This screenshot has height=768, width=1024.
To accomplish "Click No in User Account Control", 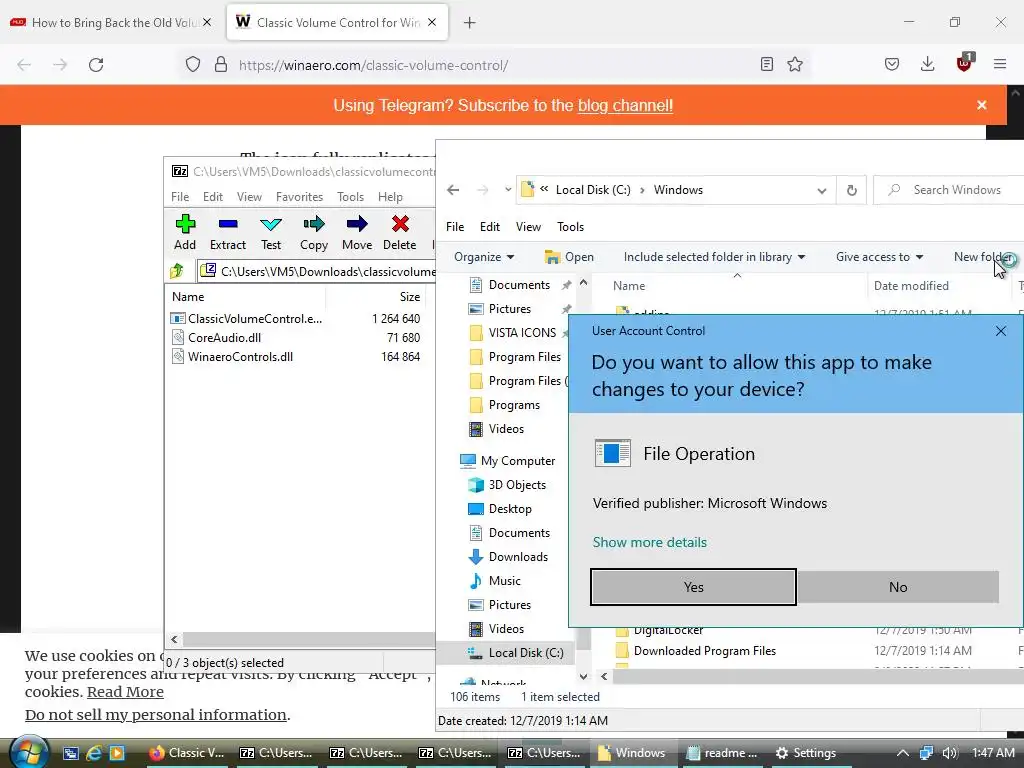I will pyautogui.click(x=898, y=587).
